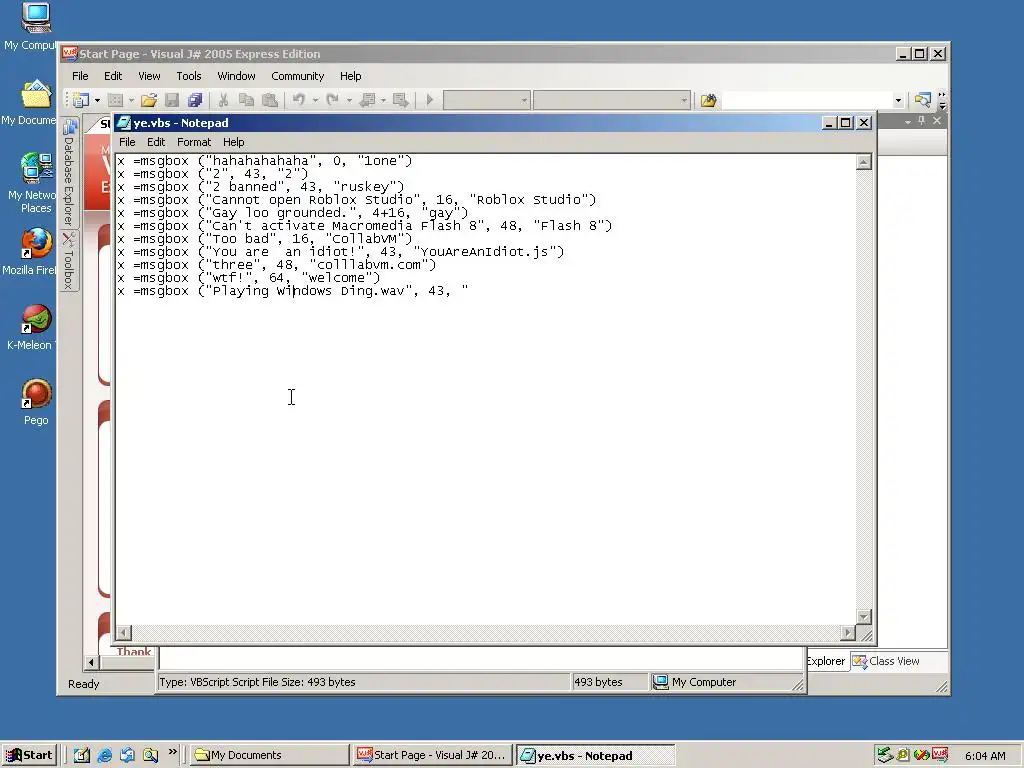Click the line with "YouAreAnIdiot.js" text
Viewport: 1024px width, 768px height.
point(340,252)
